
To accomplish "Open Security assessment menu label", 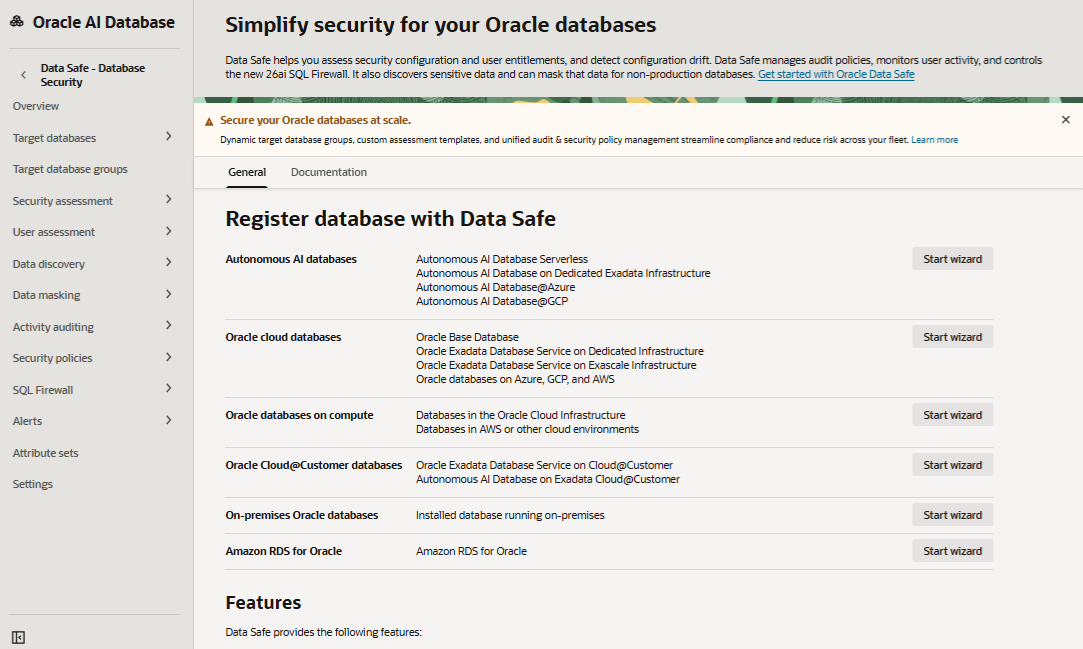I will point(62,201).
